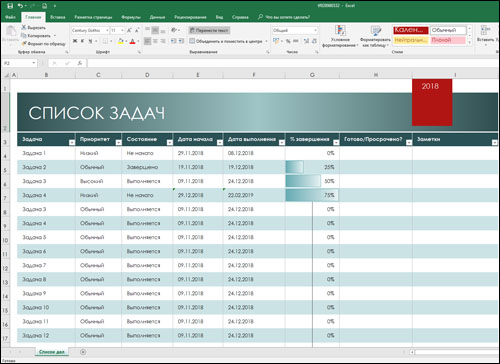500x364 pixels.
Task: Open filter arrow on Задача column
Action: point(72,143)
